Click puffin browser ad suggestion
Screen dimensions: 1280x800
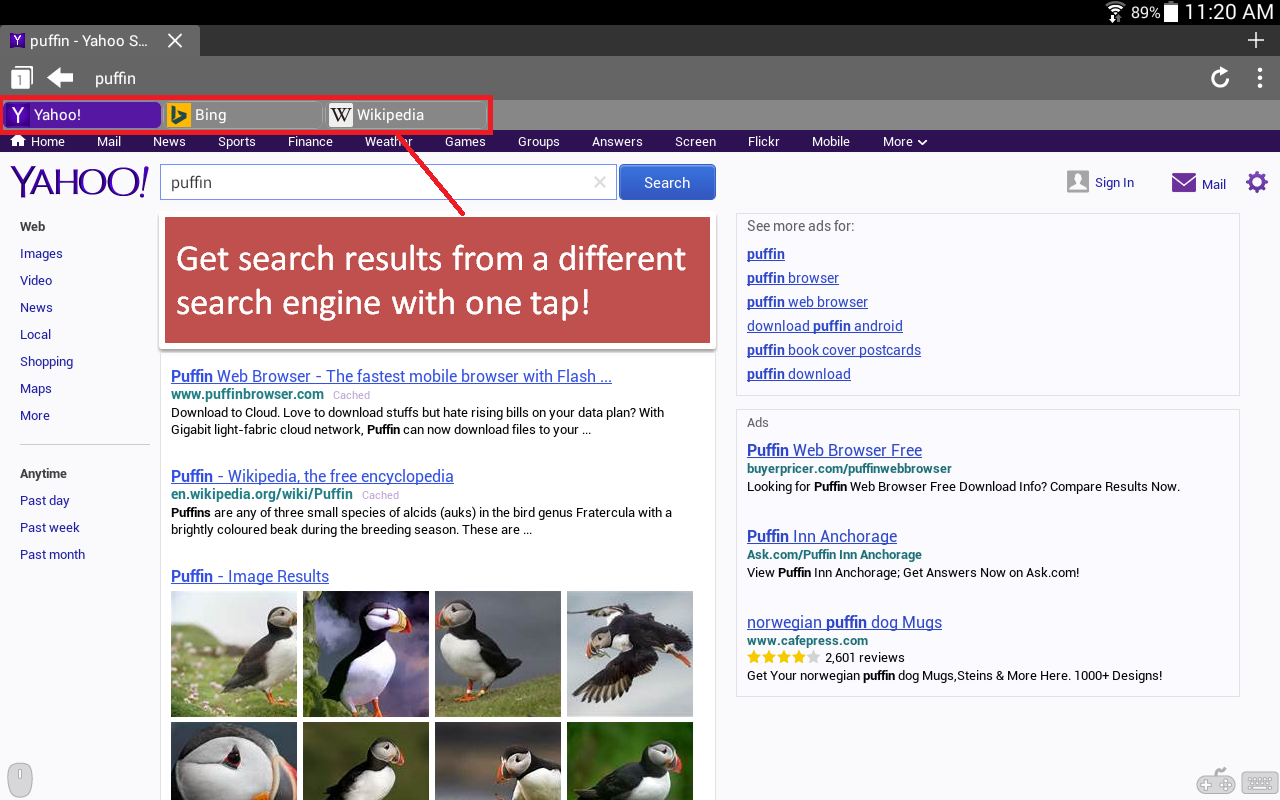(793, 278)
